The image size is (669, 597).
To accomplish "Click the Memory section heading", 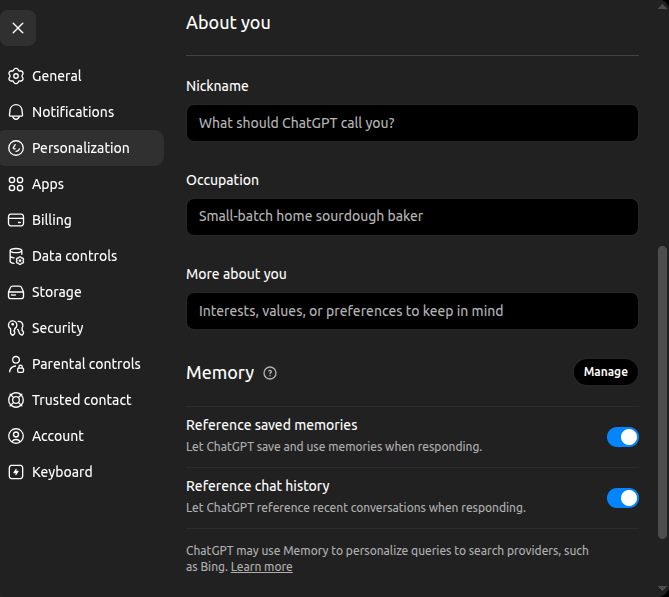I will [x=220, y=373].
